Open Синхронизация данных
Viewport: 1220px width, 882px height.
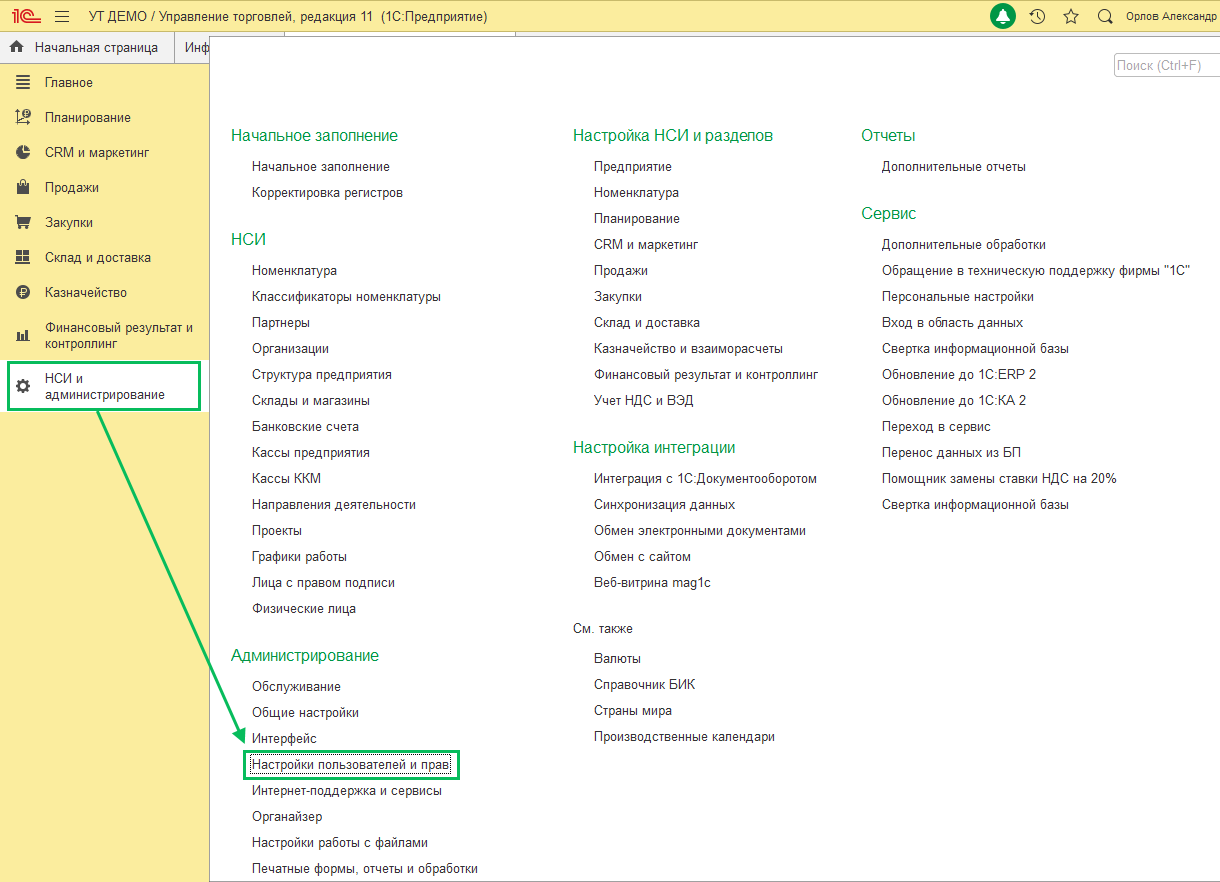point(664,504)
